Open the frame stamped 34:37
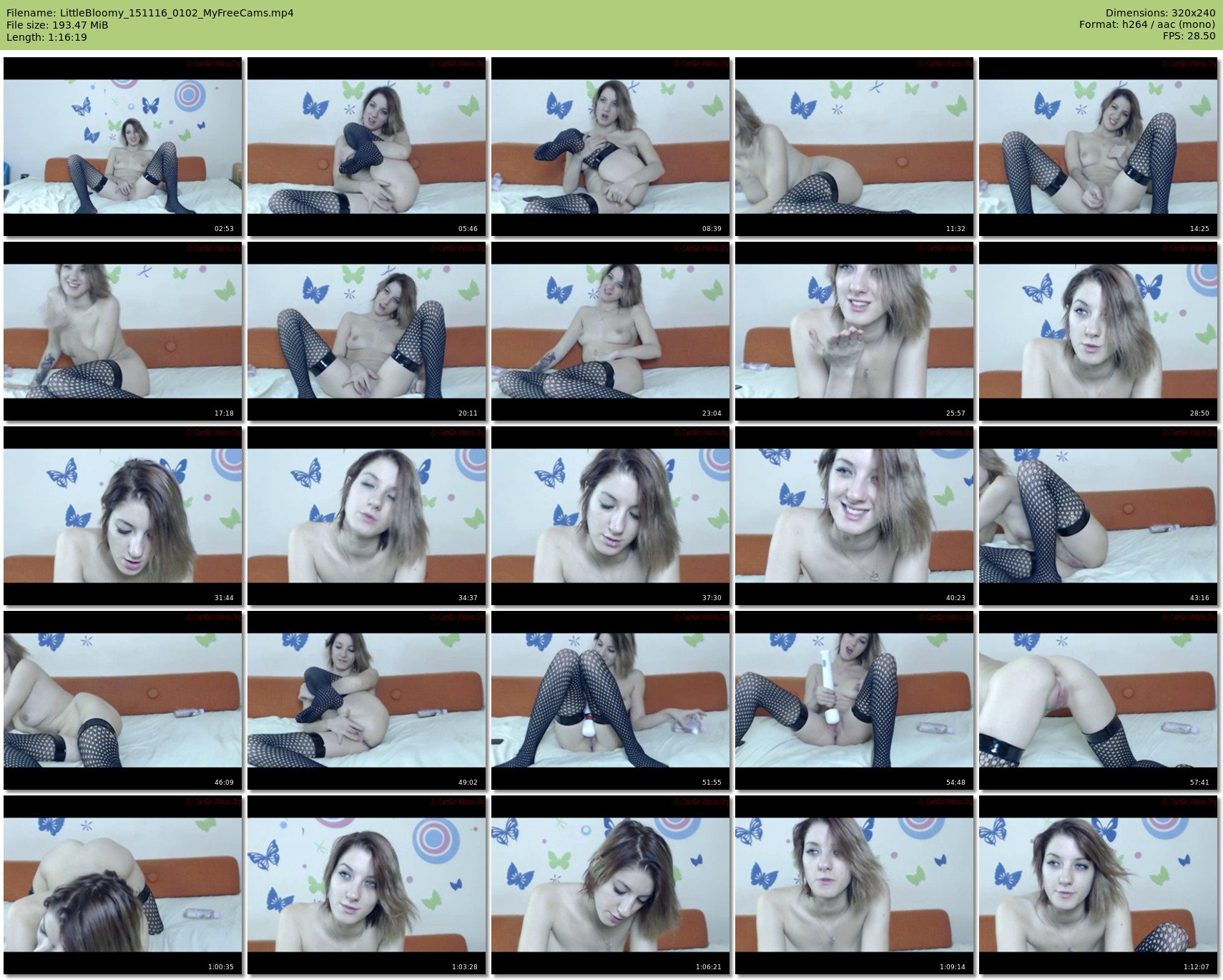The image size is (1223, 980). (x=367, y=516)
